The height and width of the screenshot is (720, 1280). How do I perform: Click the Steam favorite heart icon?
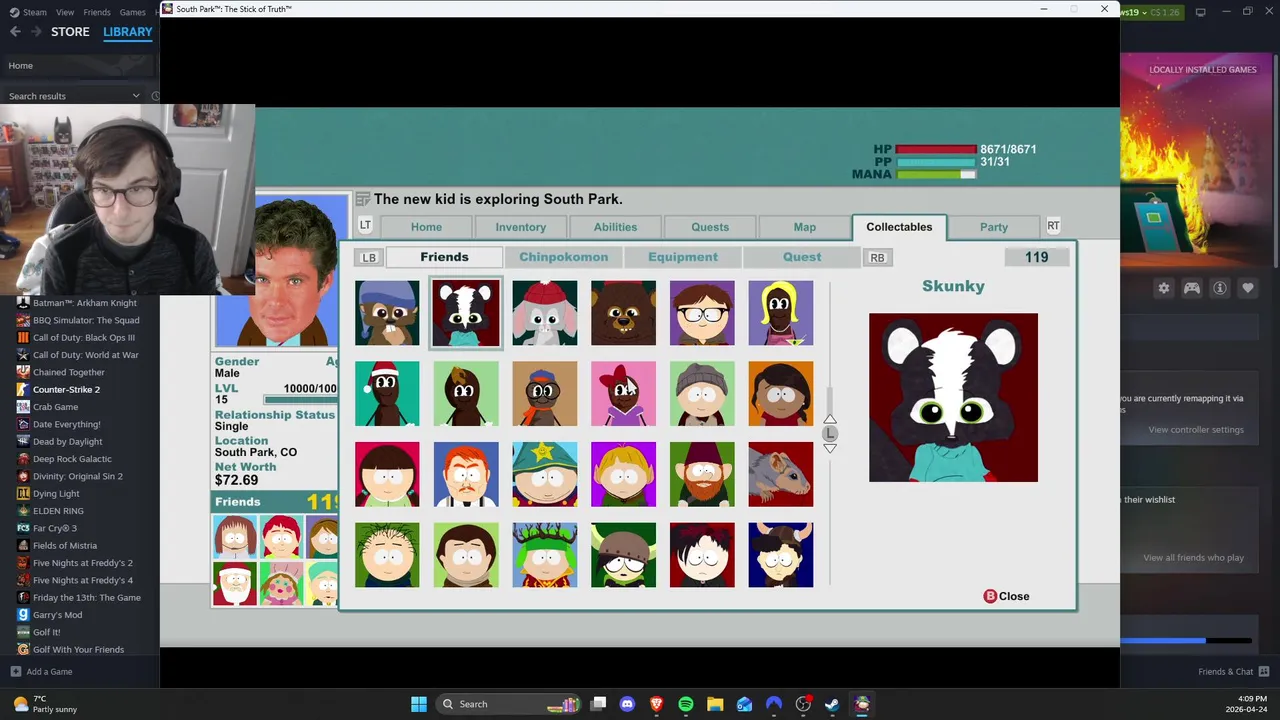tap(1248, 288)
